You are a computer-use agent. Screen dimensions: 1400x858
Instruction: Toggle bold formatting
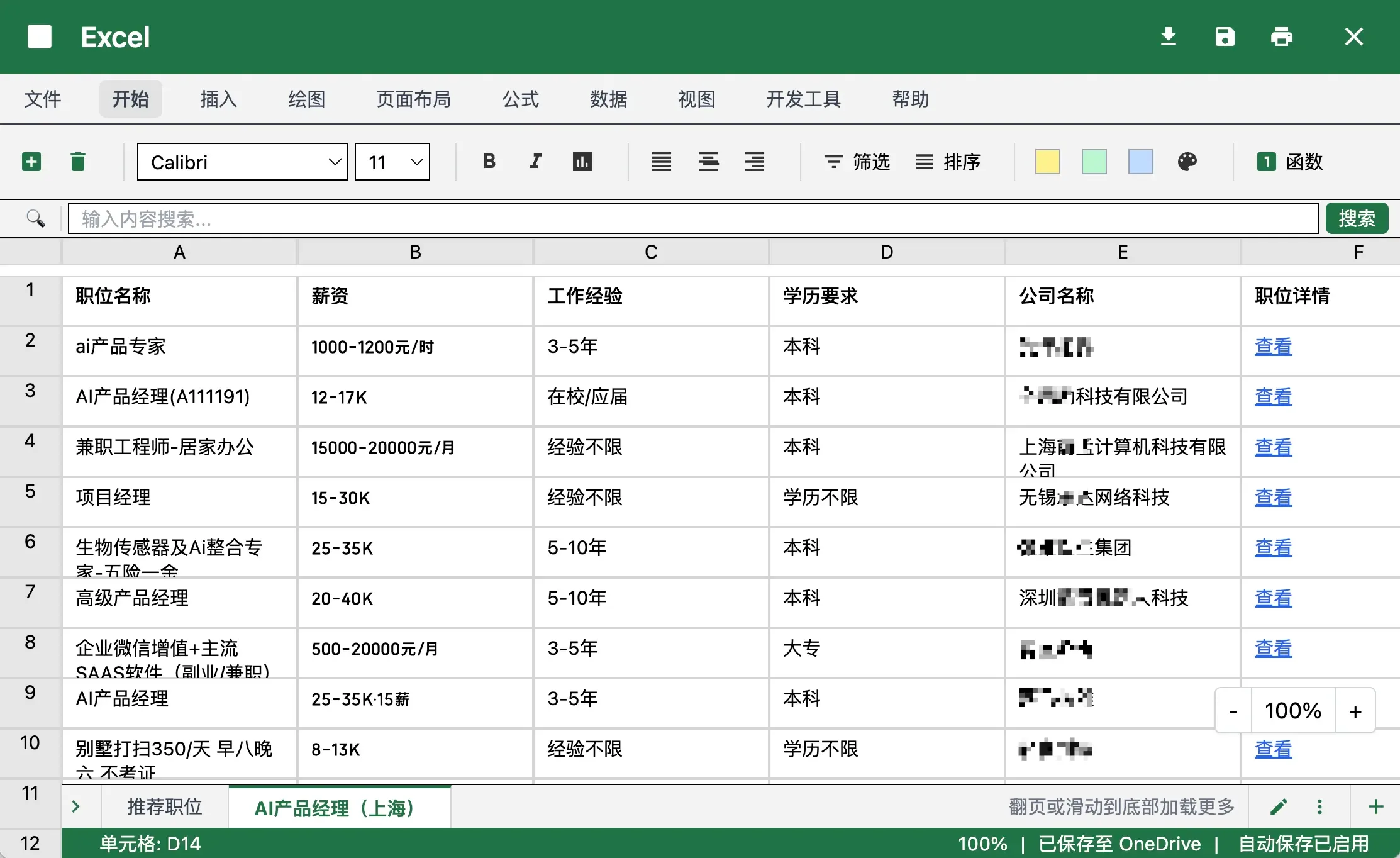click(x=489, y=162)
